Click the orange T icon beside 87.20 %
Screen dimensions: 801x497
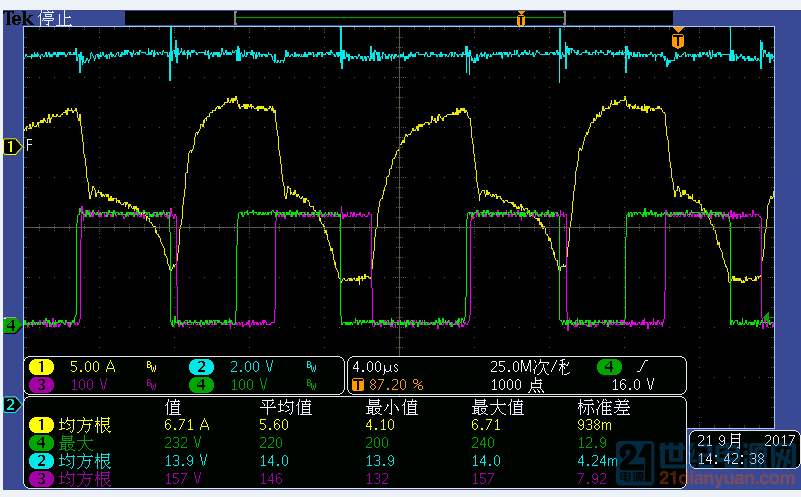pos(358,385)
